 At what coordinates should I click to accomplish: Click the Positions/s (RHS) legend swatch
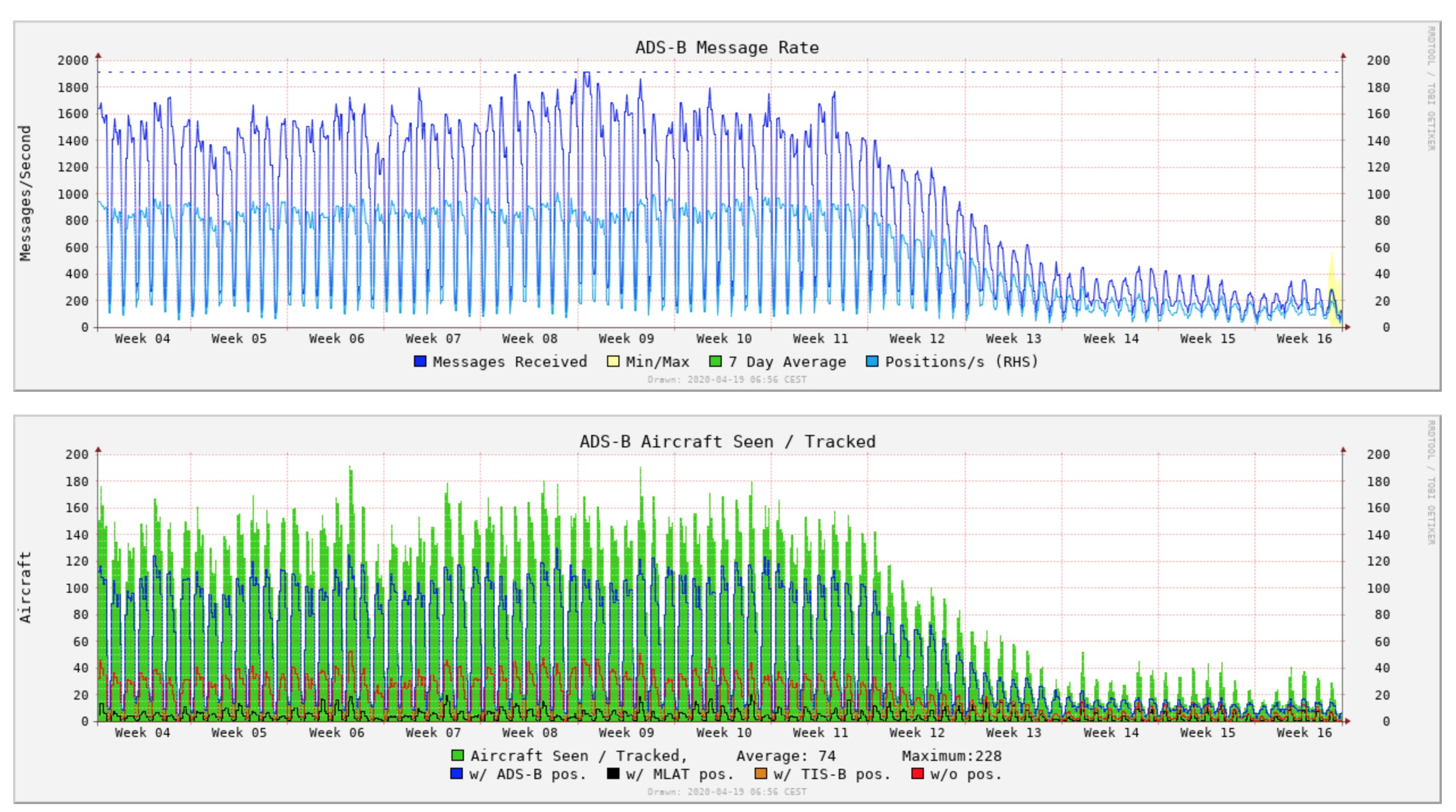point(872,361)
